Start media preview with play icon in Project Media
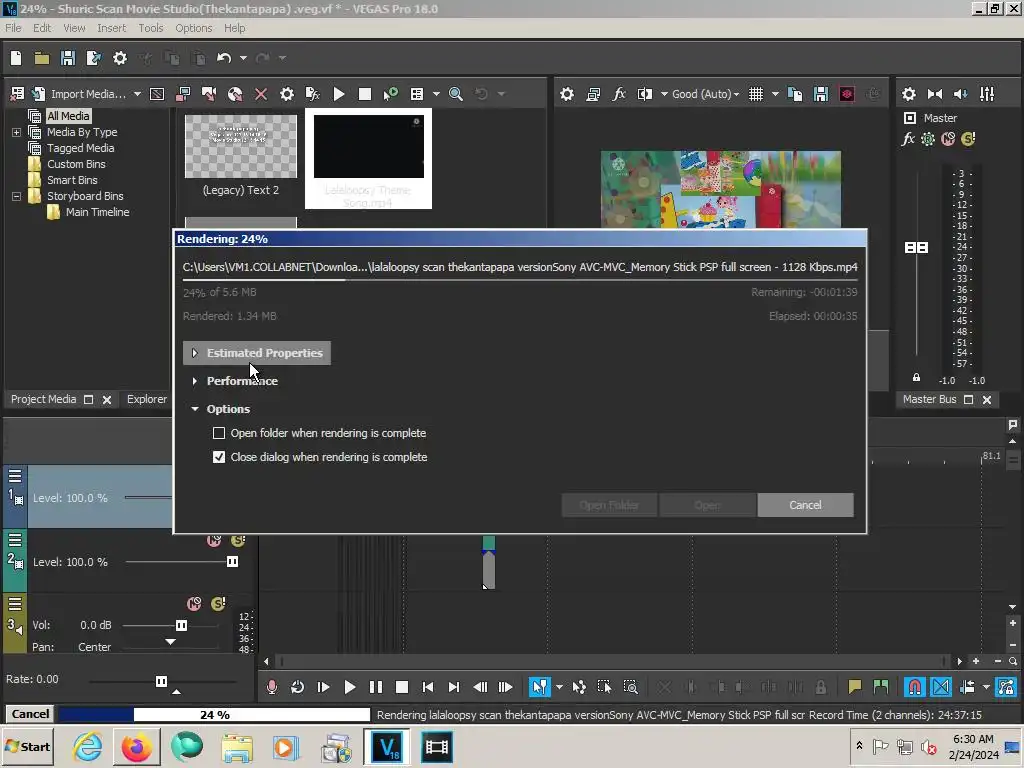Viewport: 1024px width, 768px height. click(339, 94)
